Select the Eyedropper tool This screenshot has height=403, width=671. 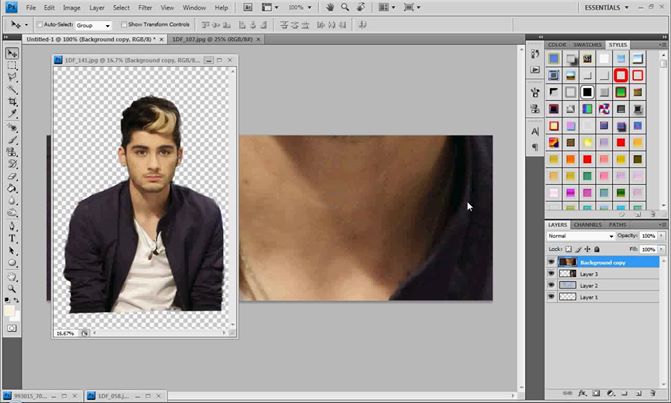coord(12,114)
